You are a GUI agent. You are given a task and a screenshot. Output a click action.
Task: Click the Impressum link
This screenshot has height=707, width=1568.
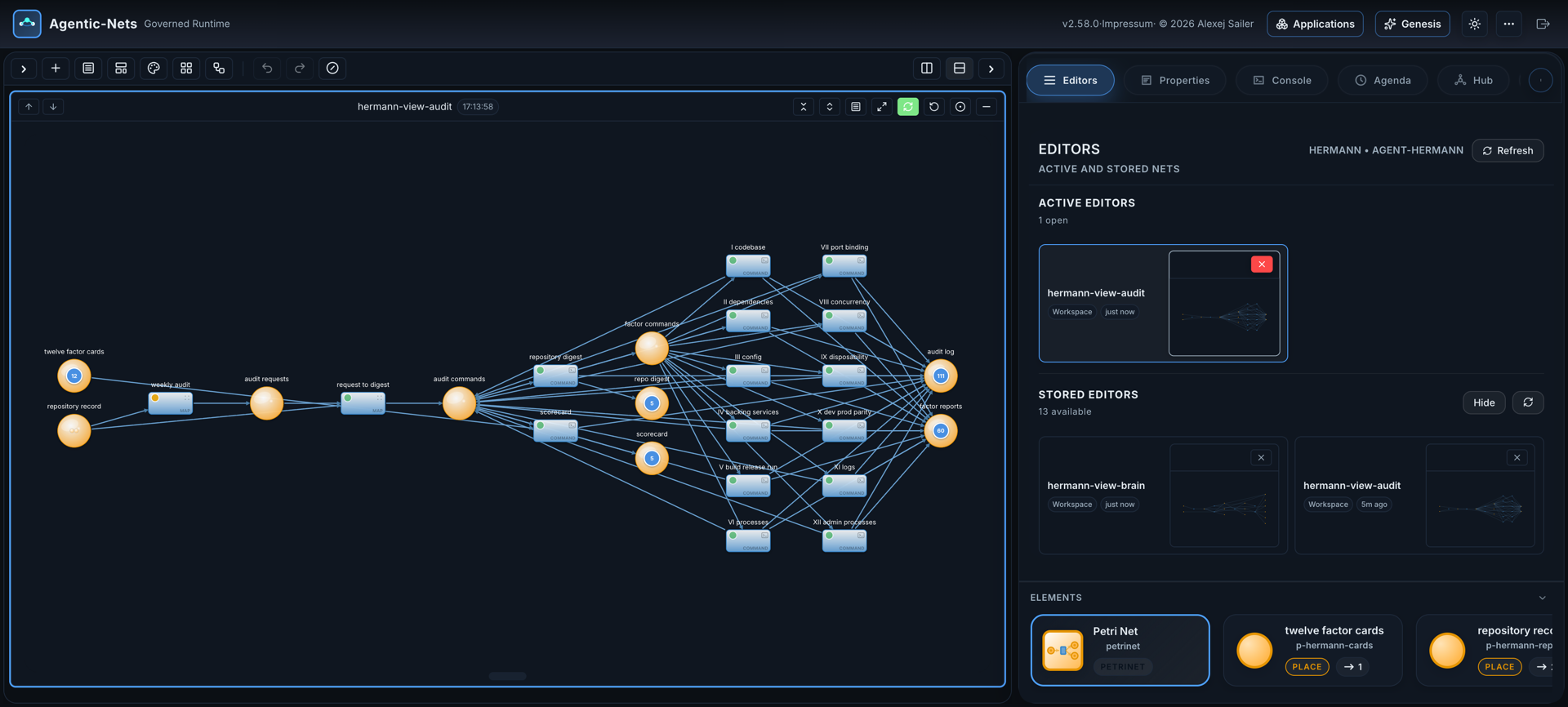[x=1127, y=24]
